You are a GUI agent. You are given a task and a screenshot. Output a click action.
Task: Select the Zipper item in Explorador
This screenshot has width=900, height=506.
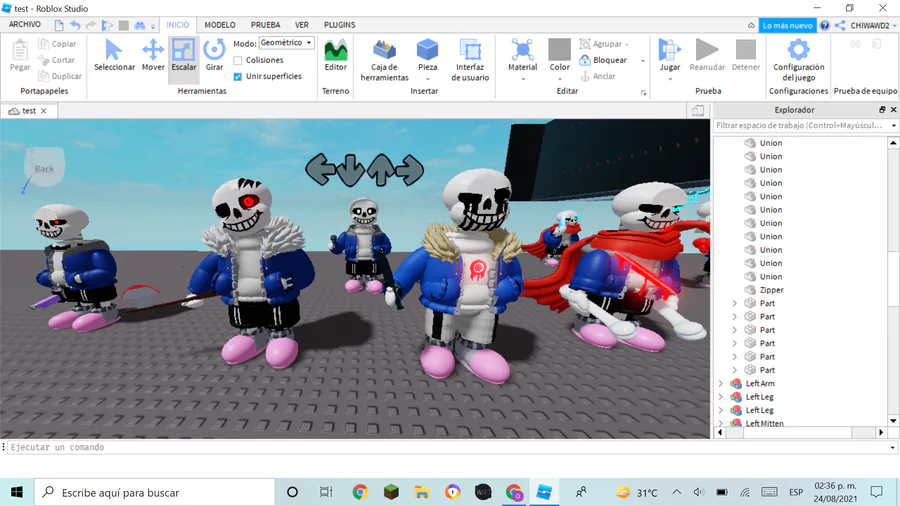point(771,290)
